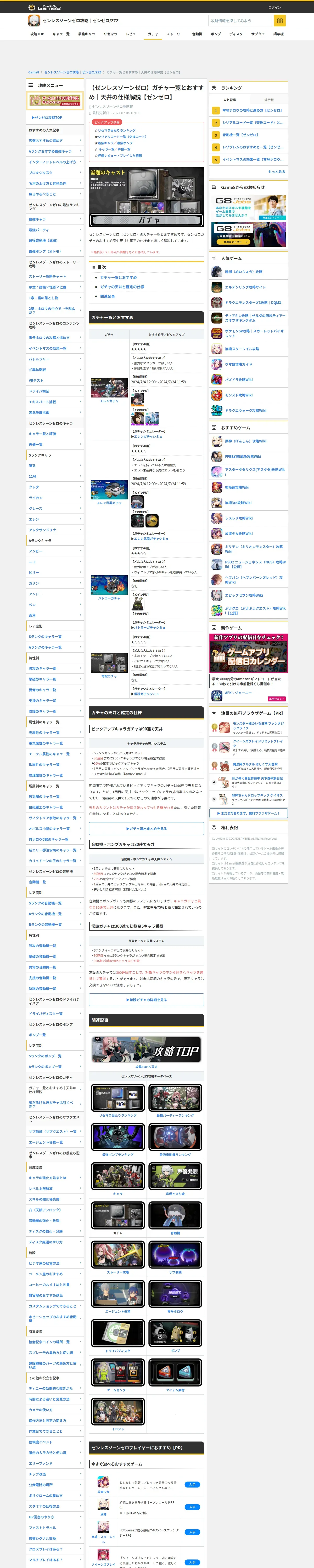Image resolution: width=314 pixels, height=1568 pixels.
Task: Open ストーリー navigation tab
Action: [x=175, y=34]
